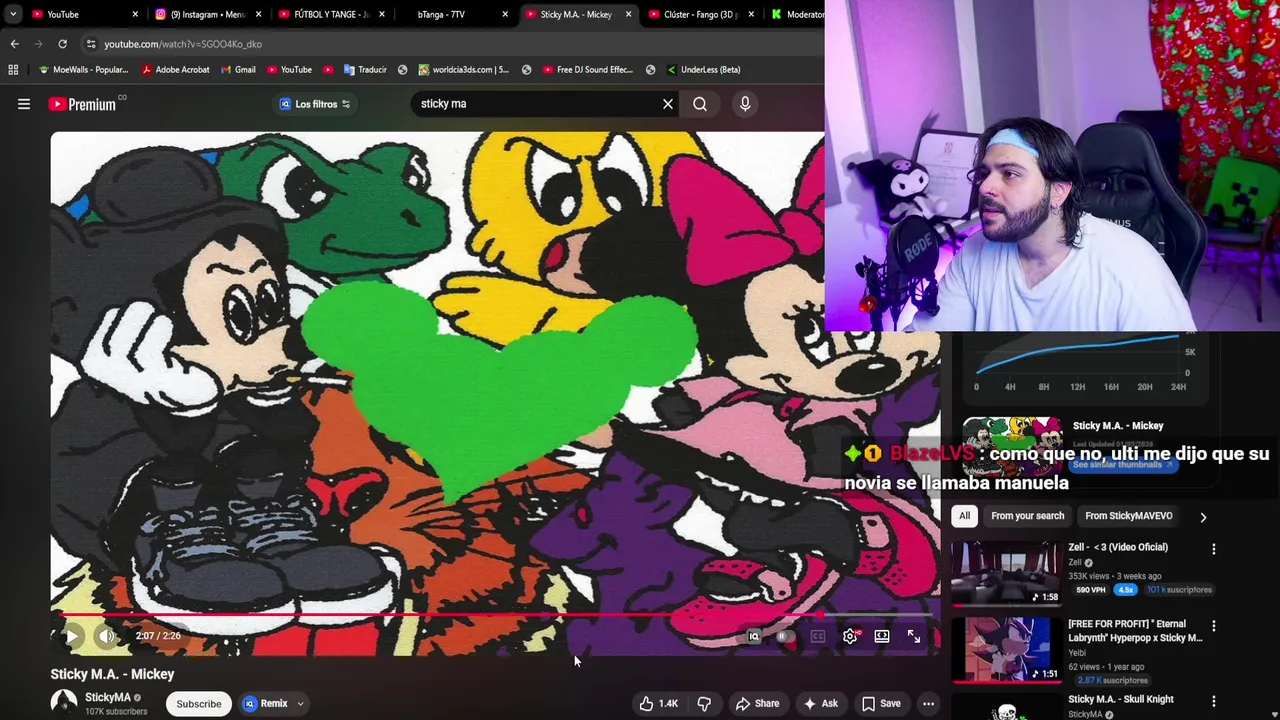Close the Sticky M.A. - Mickey tab
The height and width of the screenshot is (720, 1280).
click(628, 14)
